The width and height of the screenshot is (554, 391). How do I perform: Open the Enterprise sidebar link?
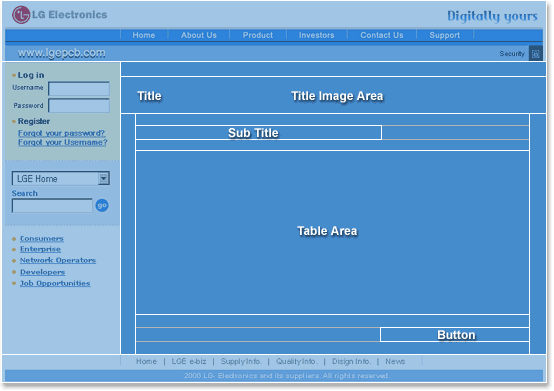coord(40,249)
